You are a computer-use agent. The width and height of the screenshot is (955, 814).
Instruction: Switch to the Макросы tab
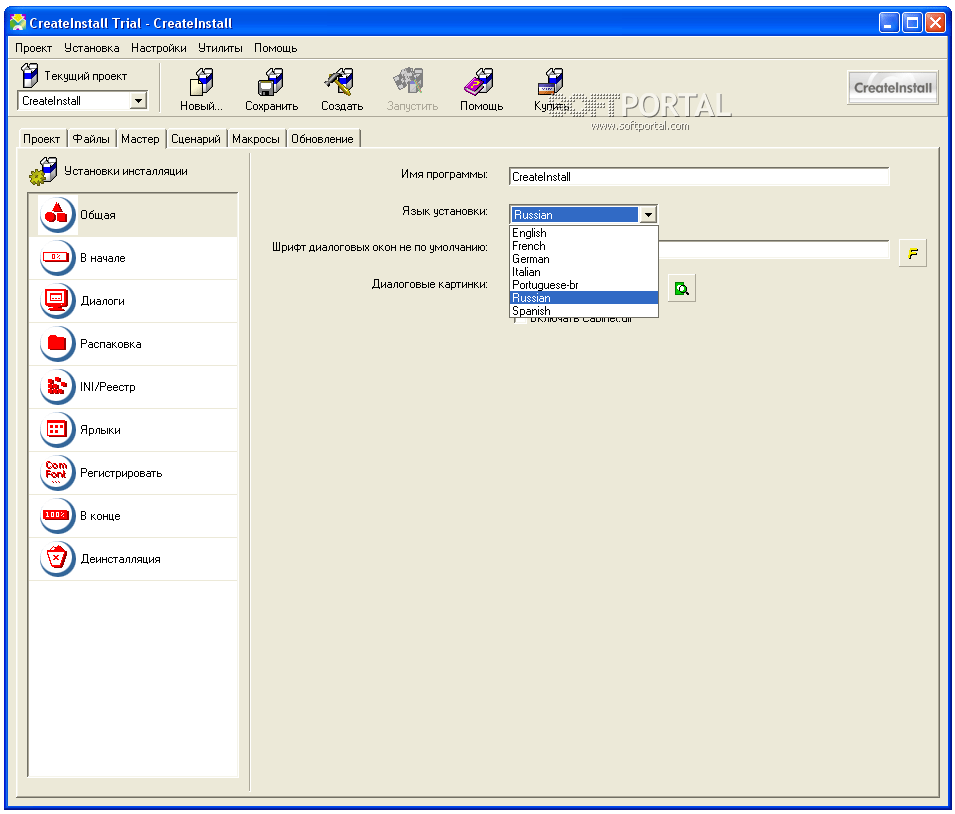click(256, 139)
